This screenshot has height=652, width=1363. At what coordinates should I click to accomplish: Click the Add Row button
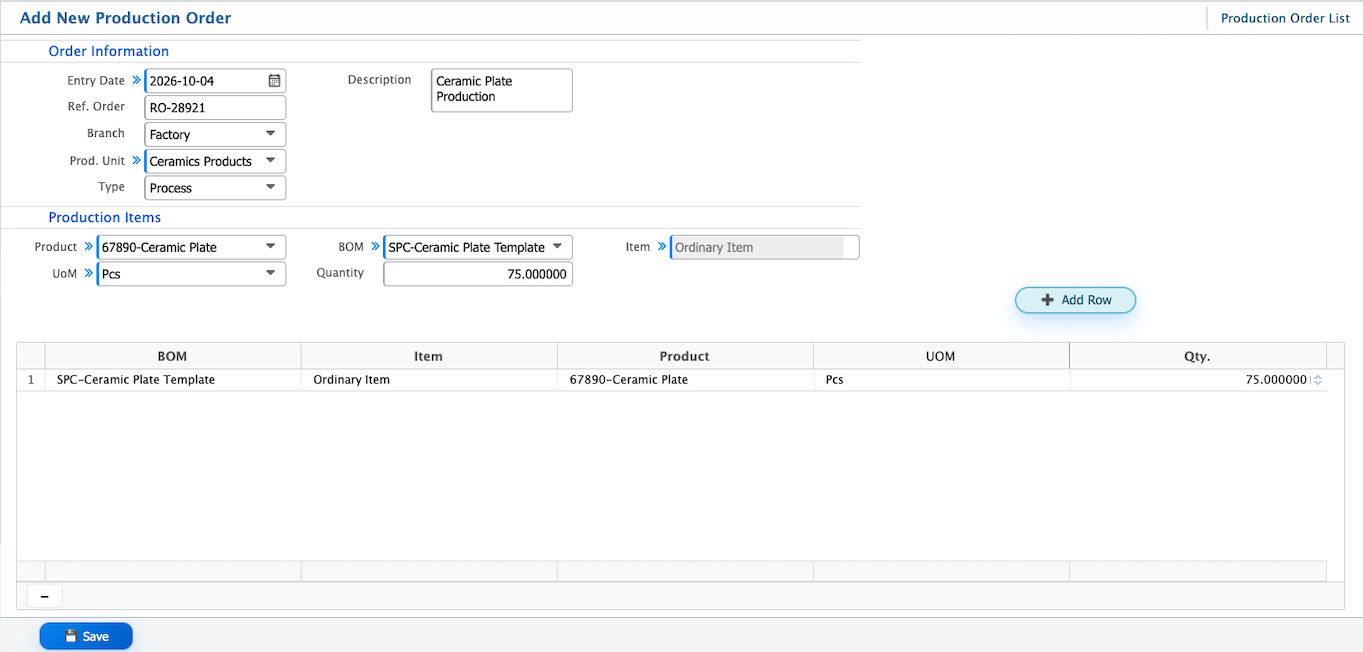pyautogui.click(x=1076, y=300)
